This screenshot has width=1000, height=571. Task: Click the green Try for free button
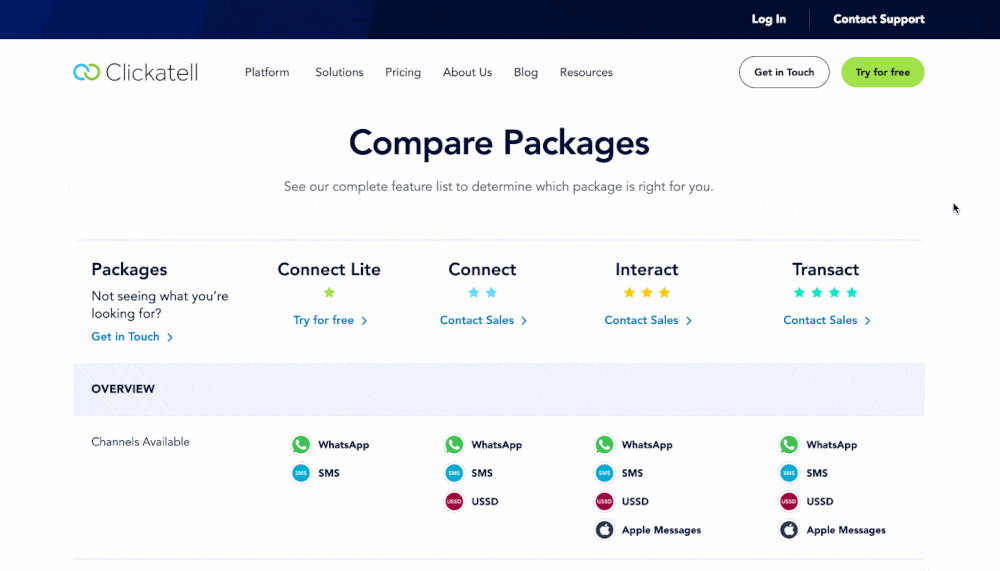(x=883, y=72)
